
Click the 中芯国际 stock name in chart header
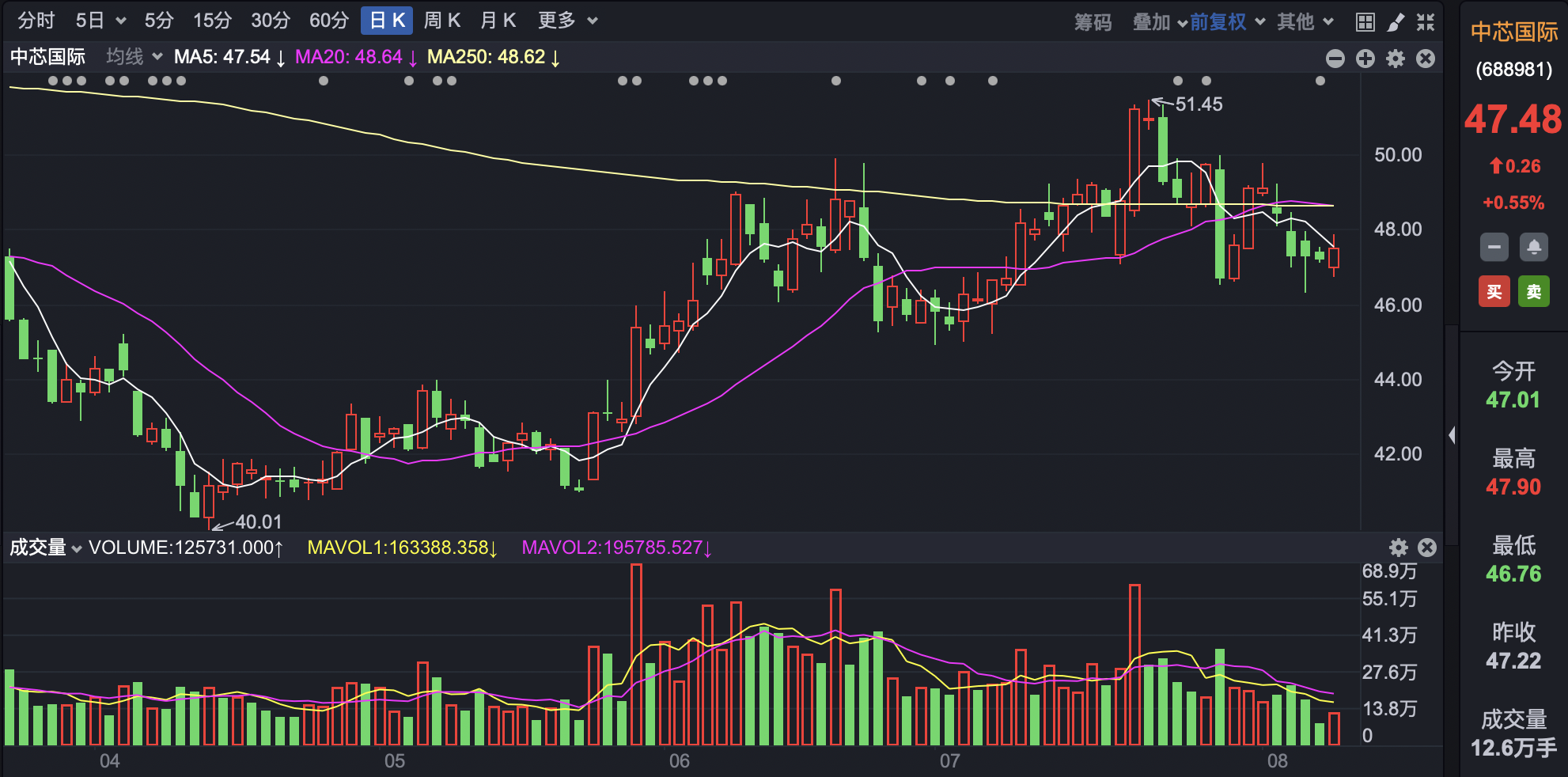pos(47,57)
